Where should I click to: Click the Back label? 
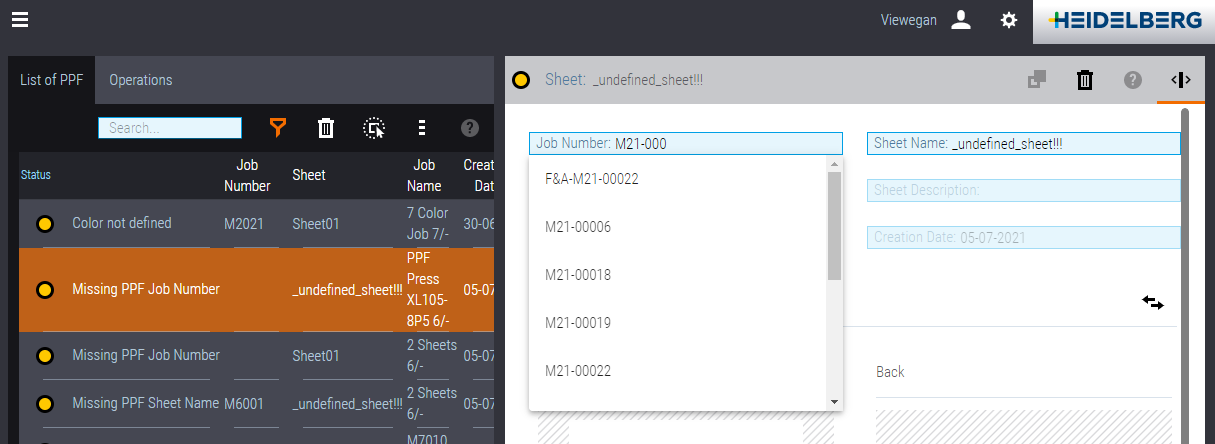[890, 372]
